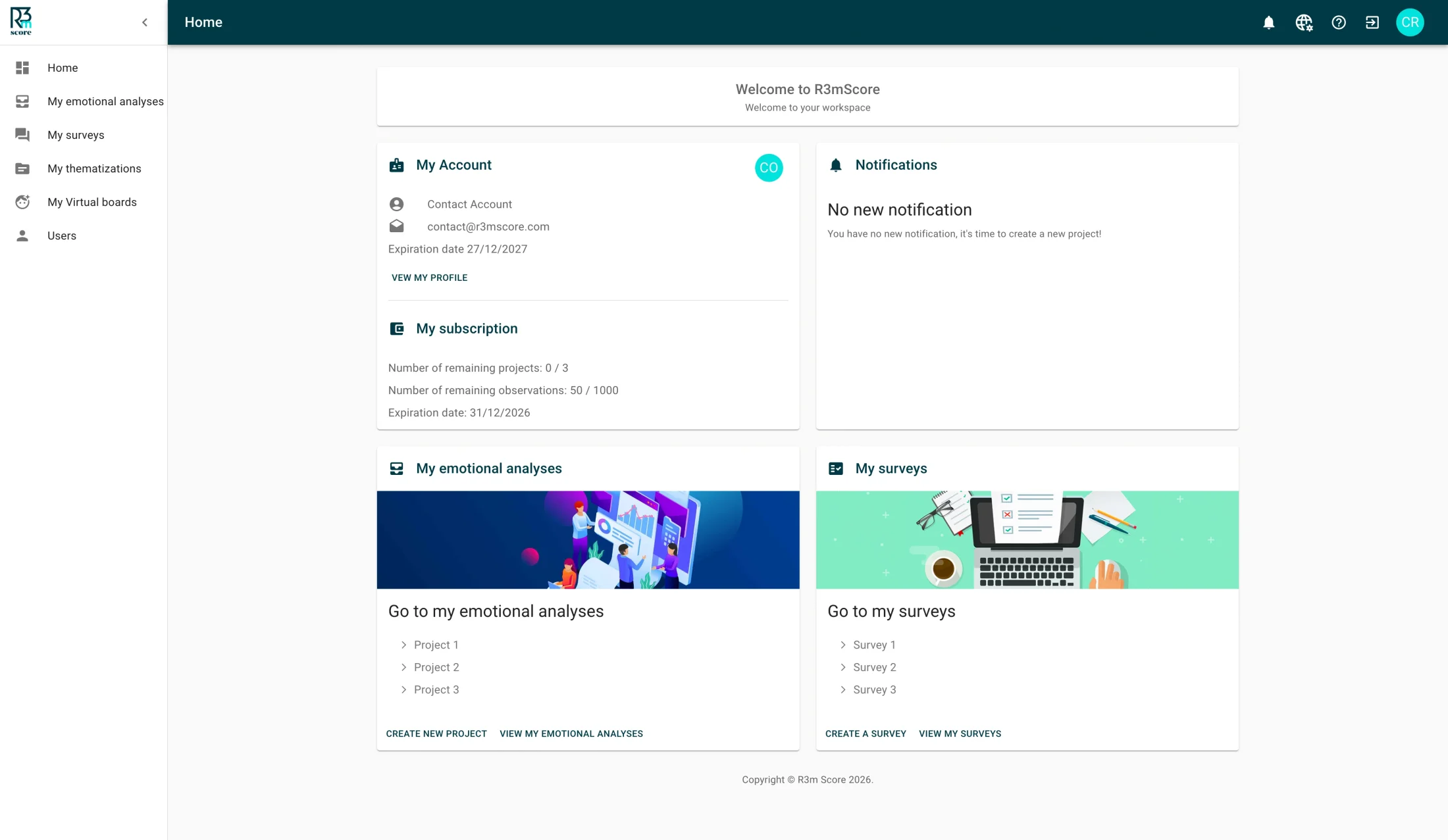Click the My emotional analyses card header icon
Viewport: 1448px width, 840px height.
click(396, 469)
